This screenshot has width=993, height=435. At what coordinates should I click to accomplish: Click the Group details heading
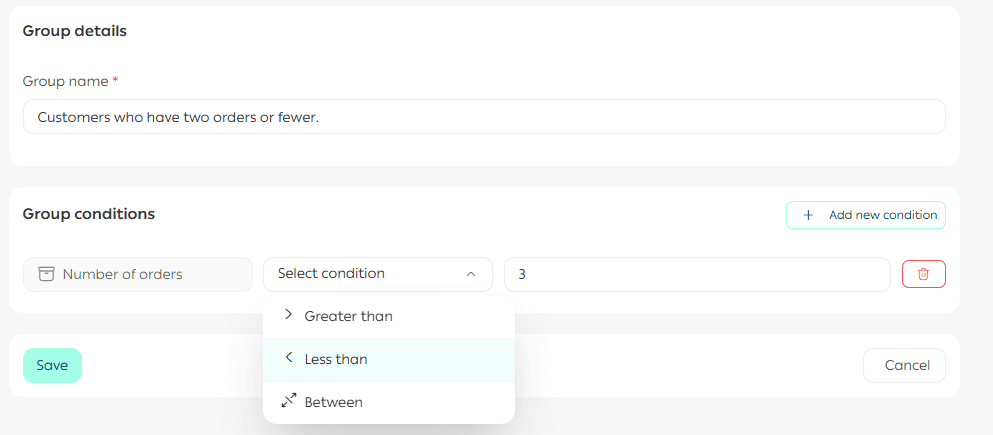[x=74, y=31]
